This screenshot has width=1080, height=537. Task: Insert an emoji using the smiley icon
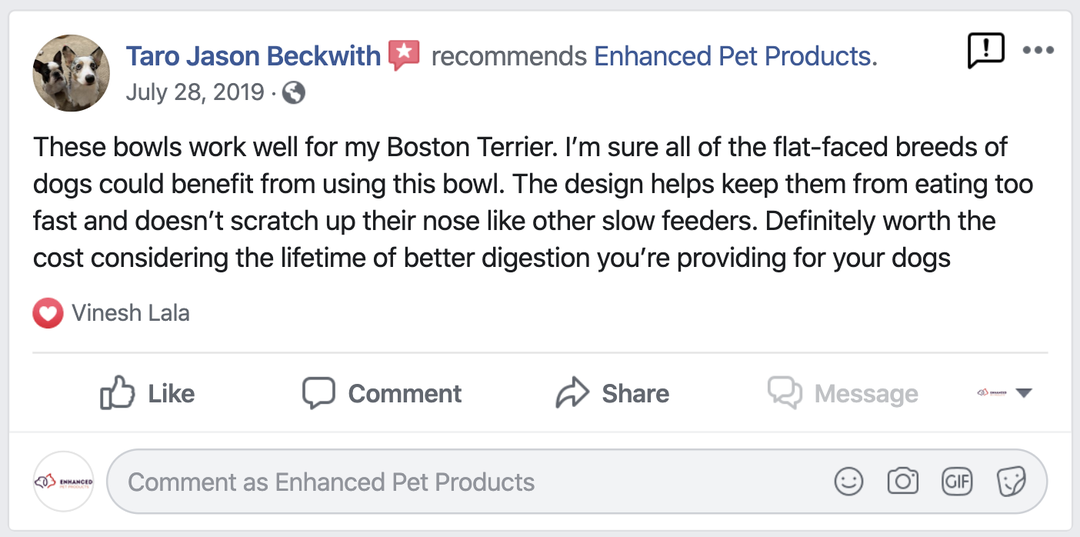pyautogui.click(x=849, y=482)
